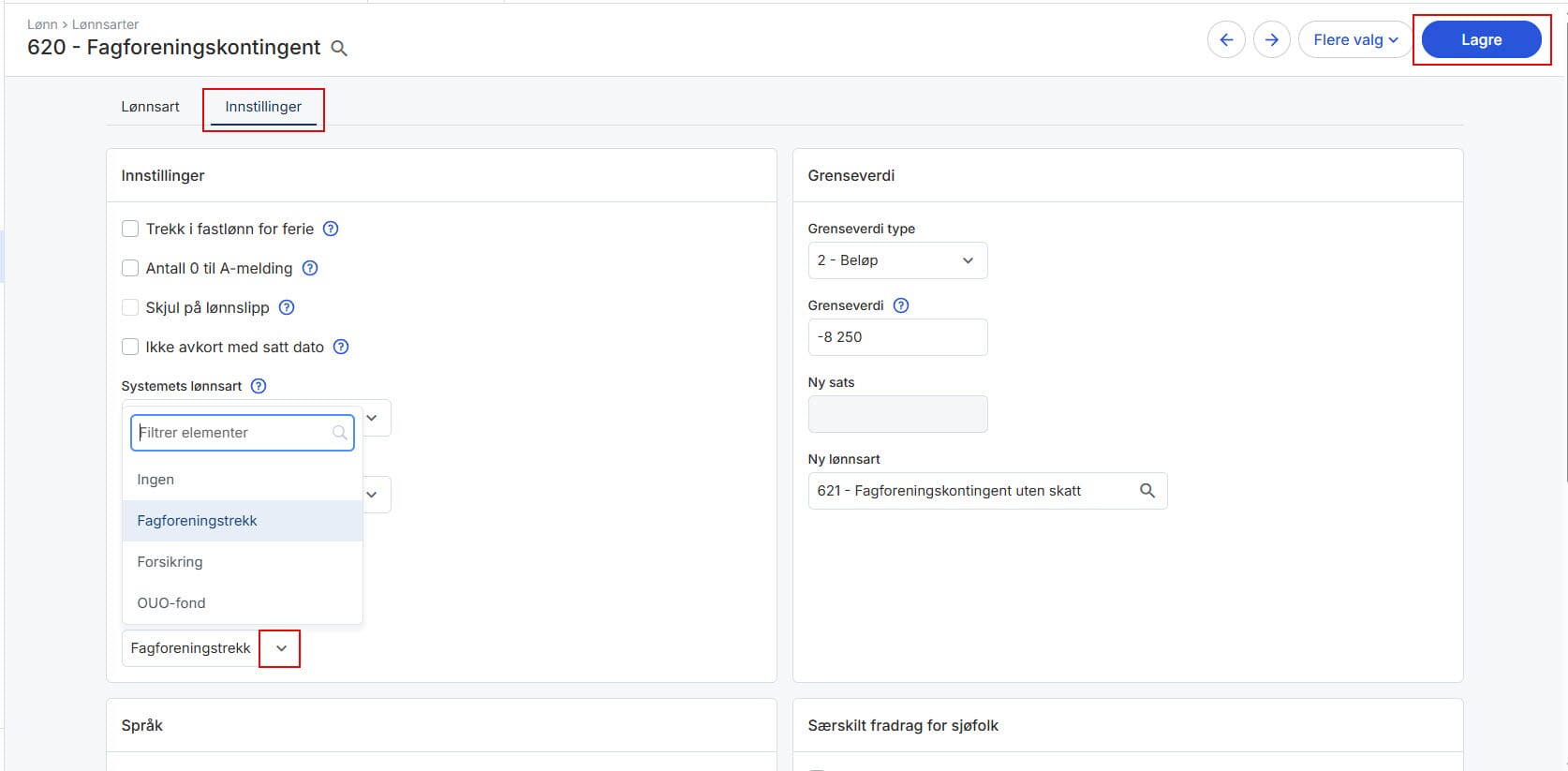1568x771 pixels.
Task: Go to previous record with left arrow
Action: [x=1226, y=39]
